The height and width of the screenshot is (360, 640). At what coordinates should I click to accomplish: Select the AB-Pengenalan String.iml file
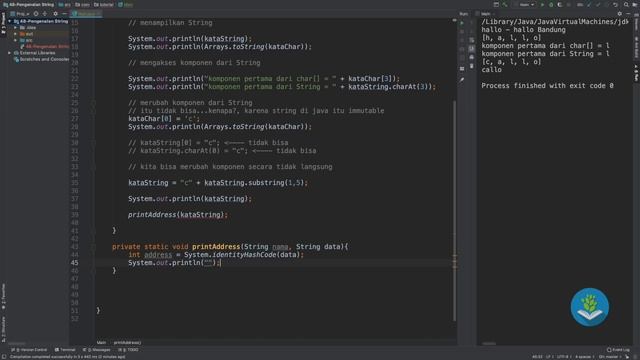click(45, 47)
